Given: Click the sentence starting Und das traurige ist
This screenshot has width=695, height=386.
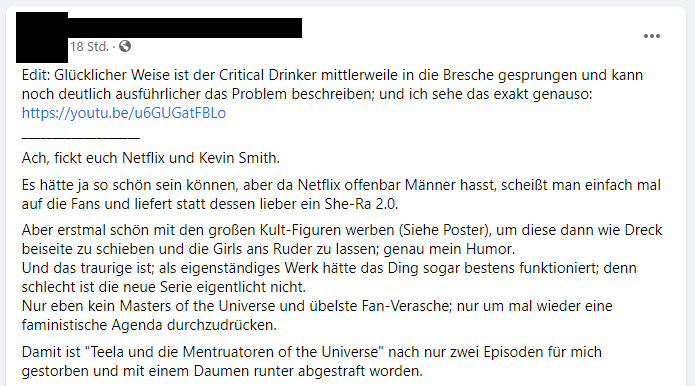Looking at the screenshot, I should click(329, 277).
